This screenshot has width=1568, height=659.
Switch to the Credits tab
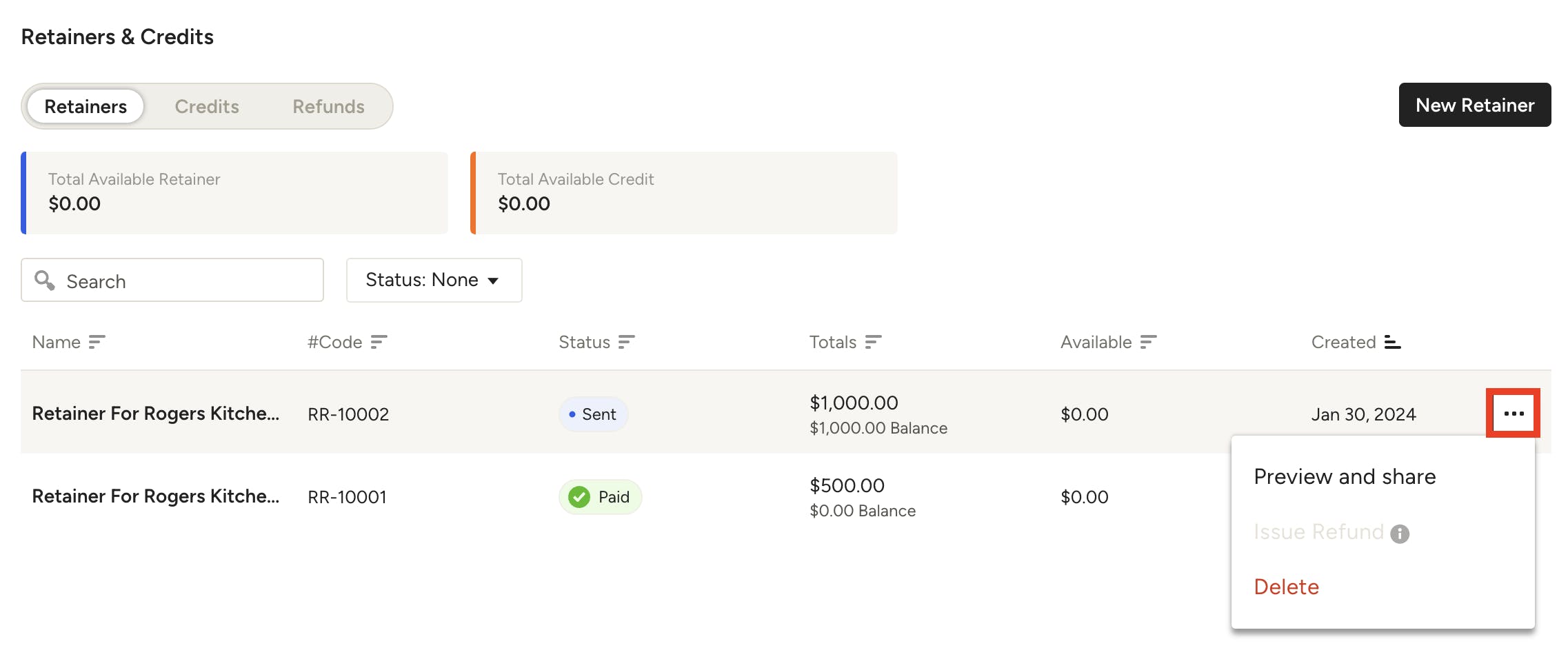[x=207, y=106]
